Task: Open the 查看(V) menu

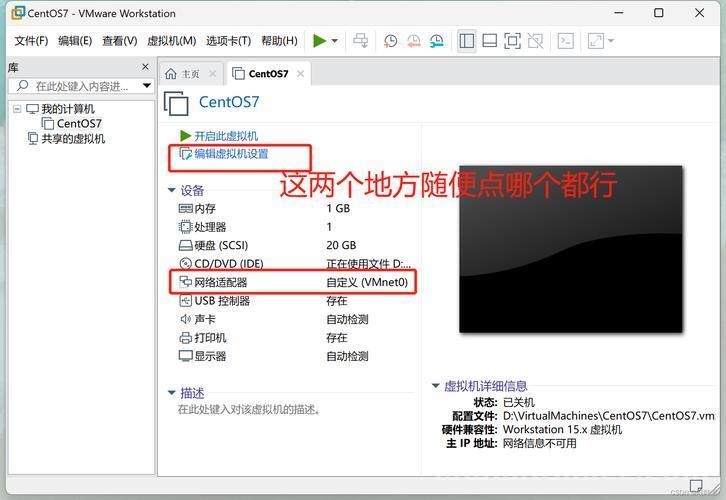Action: (x=120, y=41)
